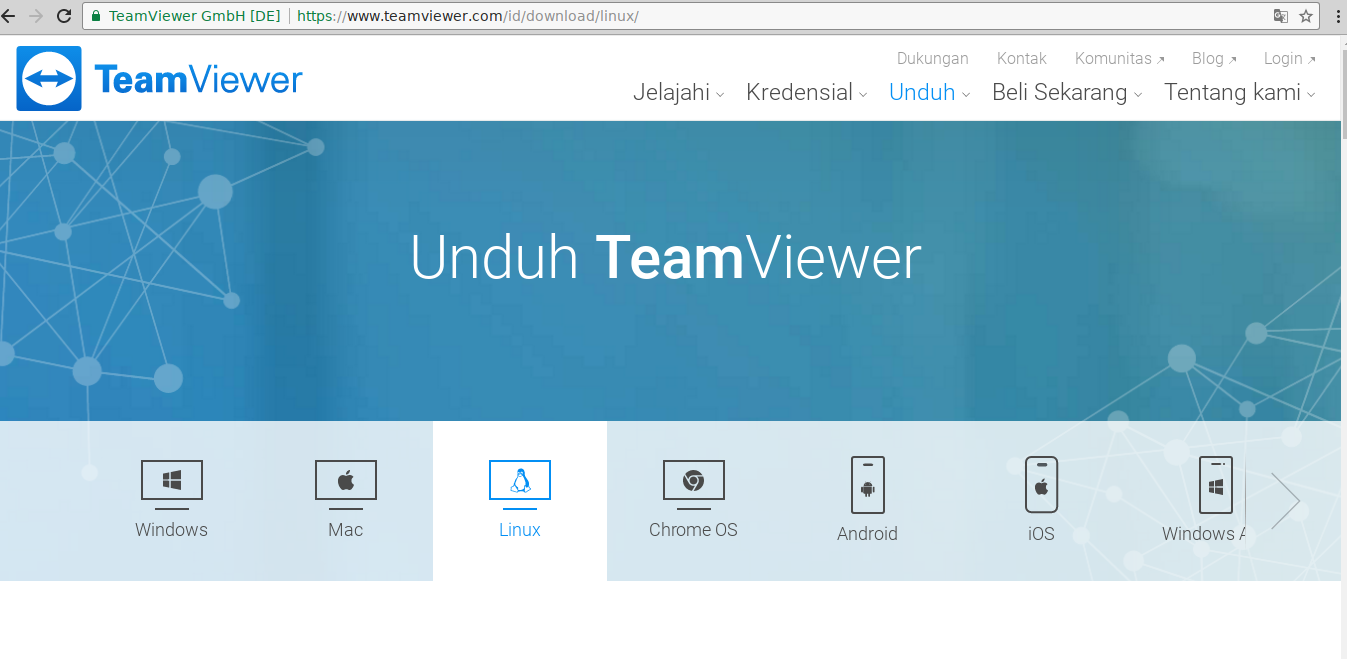
Task: Click the HTTPS padlock security indicator
Action: tap(95, 16)
